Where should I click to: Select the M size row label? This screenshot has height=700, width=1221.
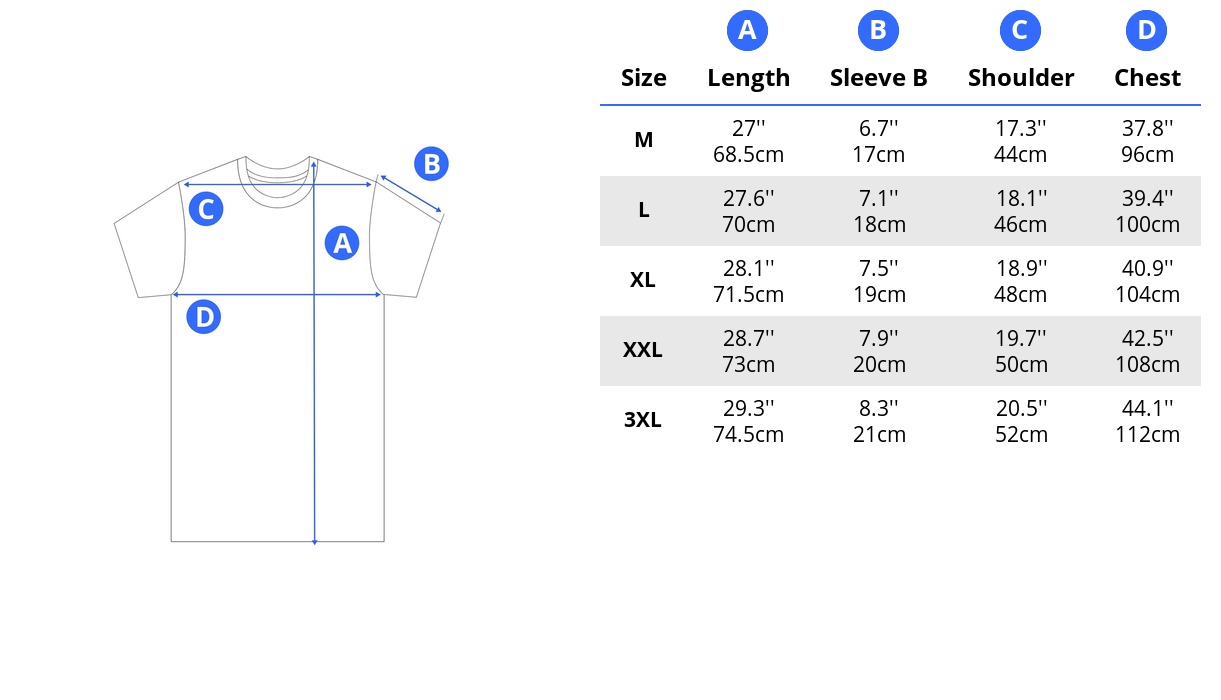[x=643, y=140]
